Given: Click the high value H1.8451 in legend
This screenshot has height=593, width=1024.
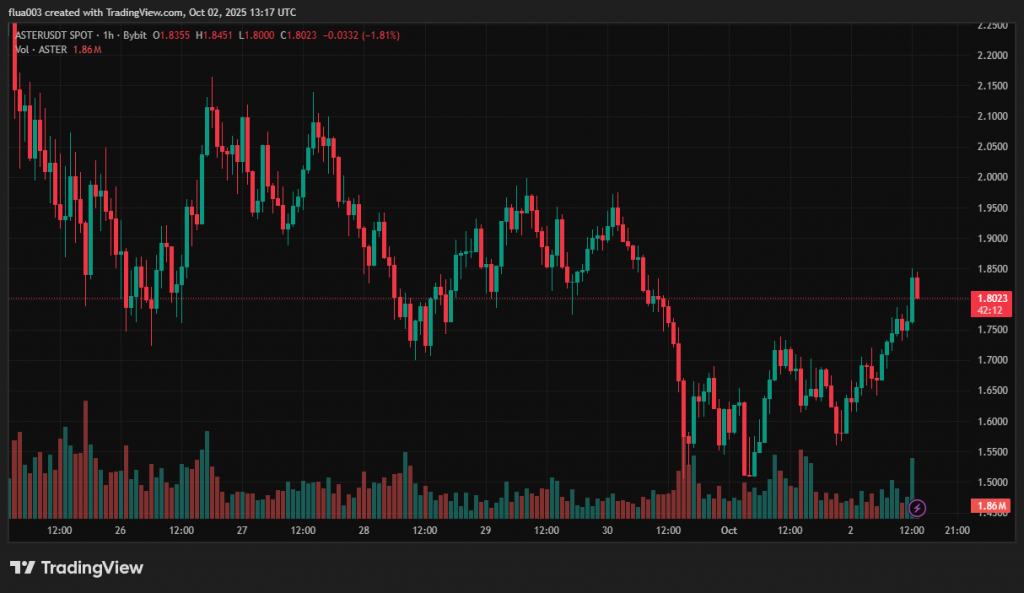Looking at the screenshot, I should pyautogui.click(x=215, y=35).
